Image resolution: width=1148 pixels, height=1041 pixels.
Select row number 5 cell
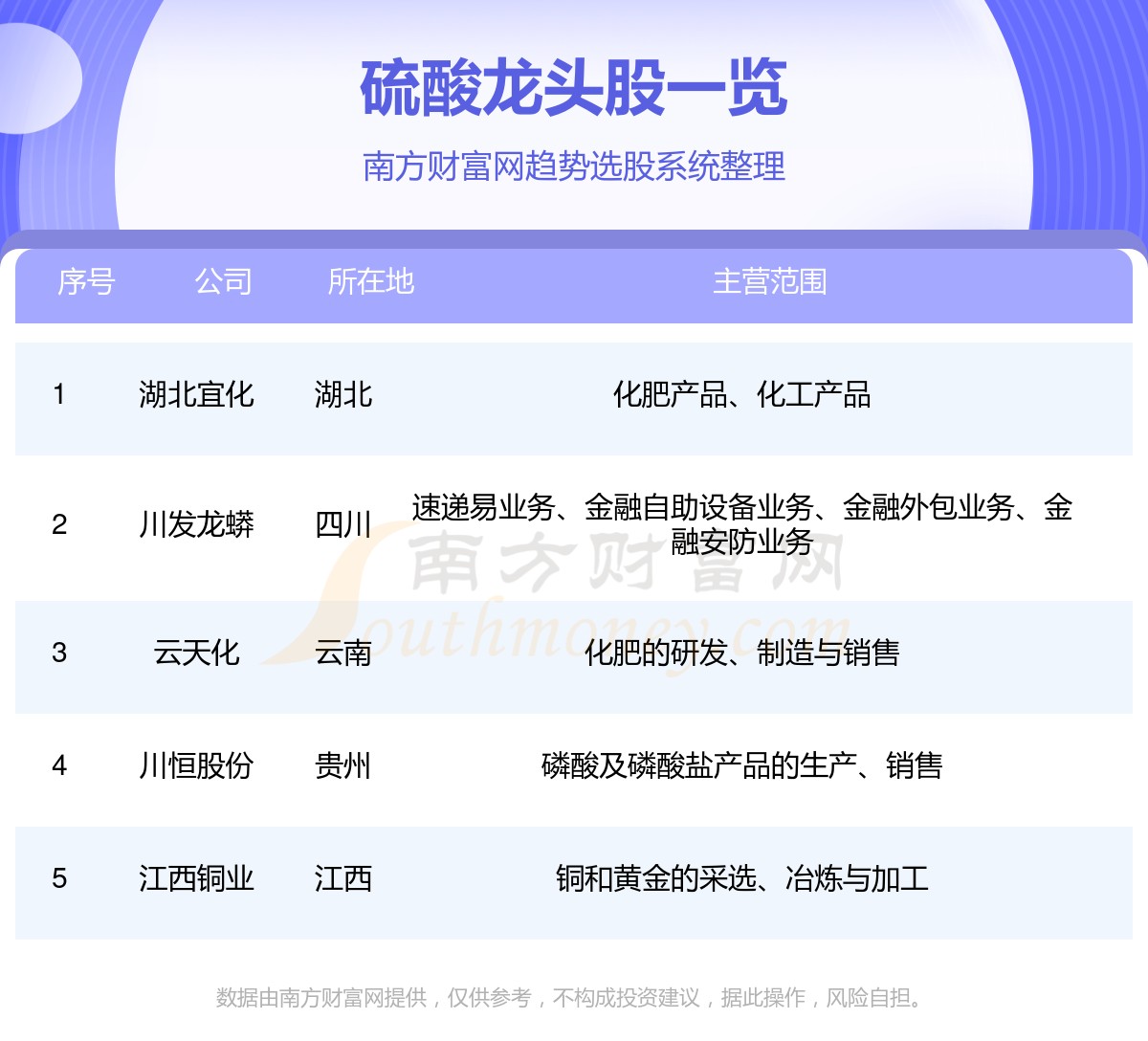(x=59, y=878)
